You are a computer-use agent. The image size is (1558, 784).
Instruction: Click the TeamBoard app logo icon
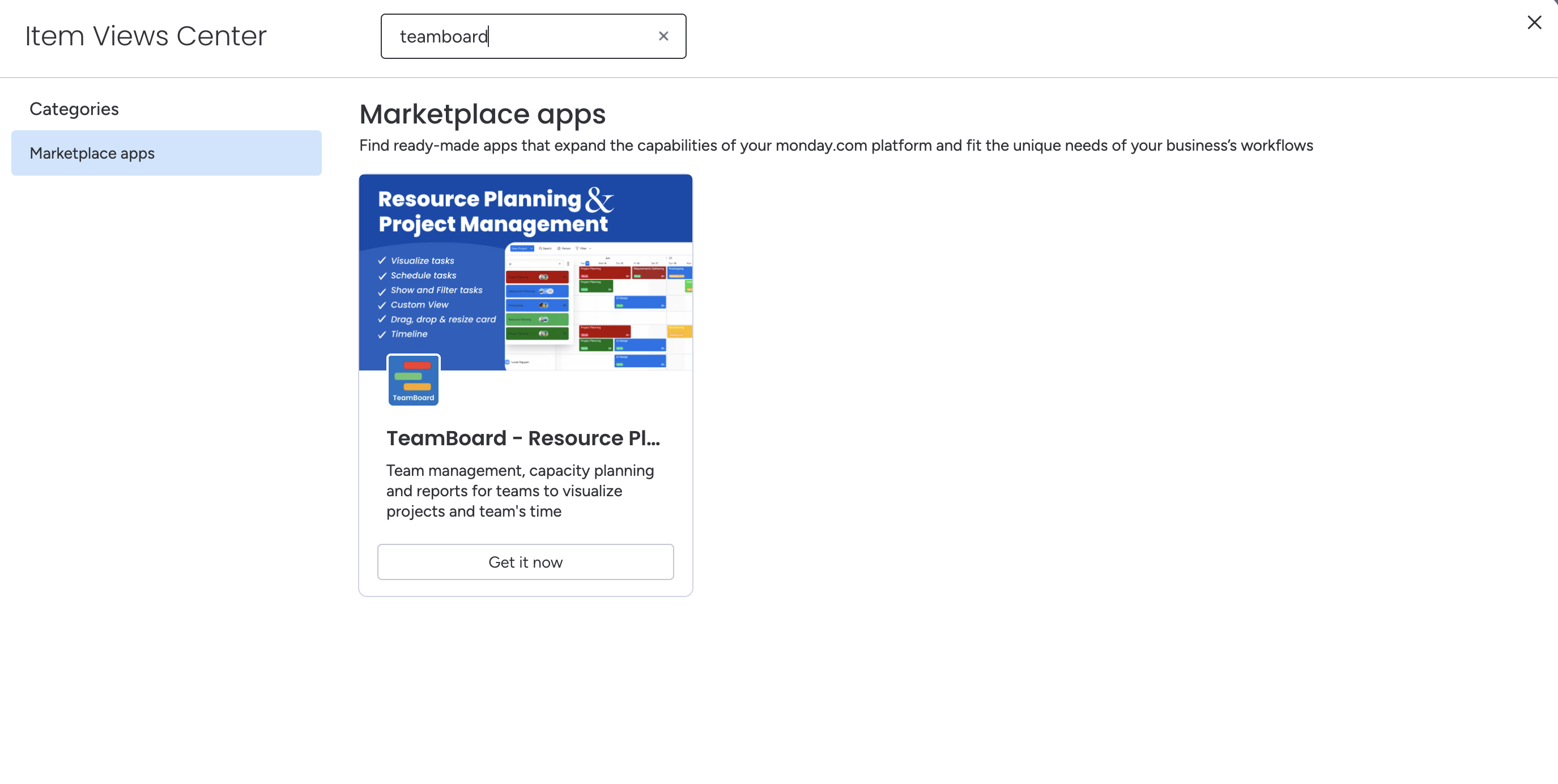[x=413, y=380]
